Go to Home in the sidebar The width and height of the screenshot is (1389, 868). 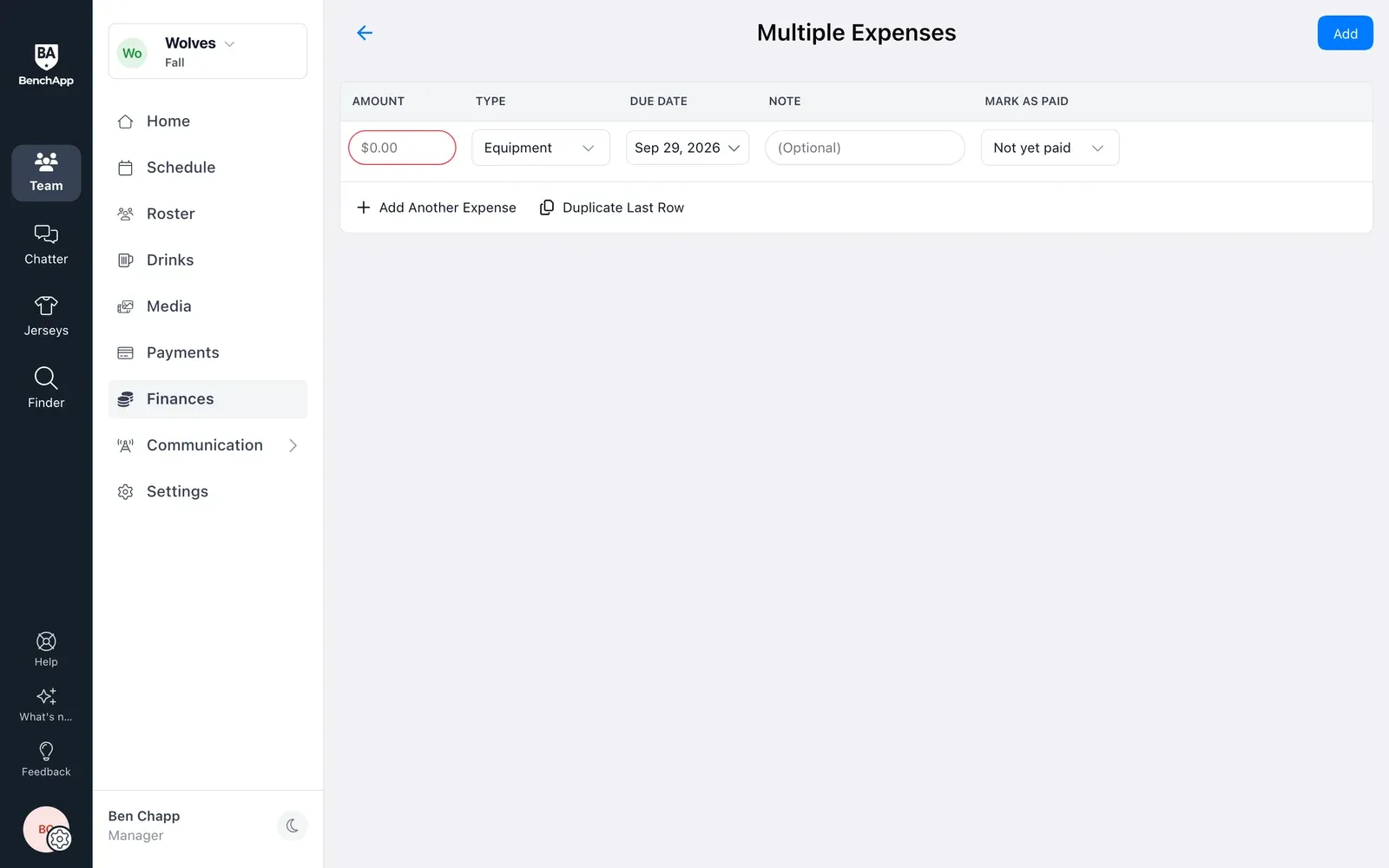tap(207, 122)
